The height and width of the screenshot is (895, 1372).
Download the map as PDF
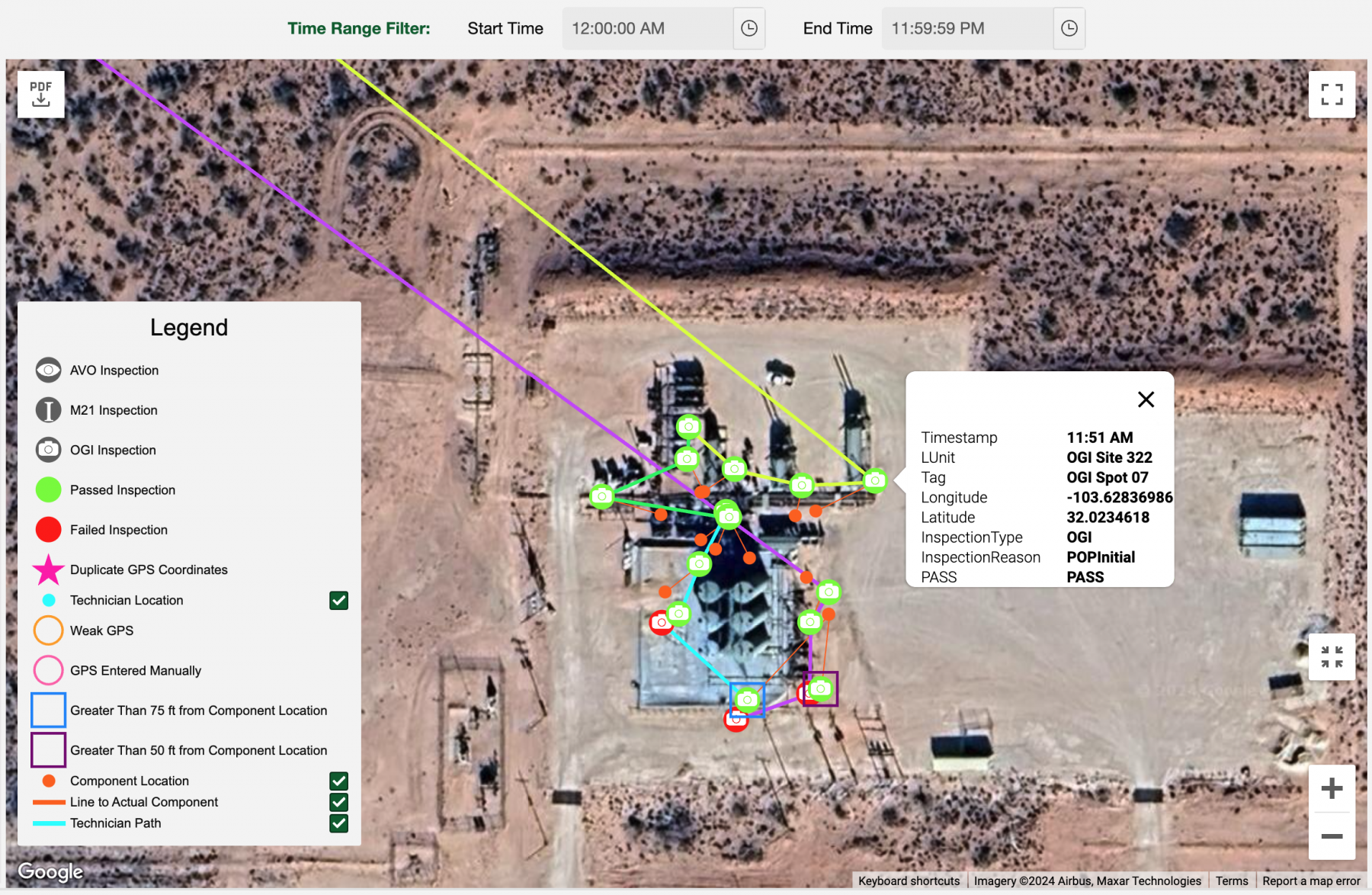coord(41,95)
